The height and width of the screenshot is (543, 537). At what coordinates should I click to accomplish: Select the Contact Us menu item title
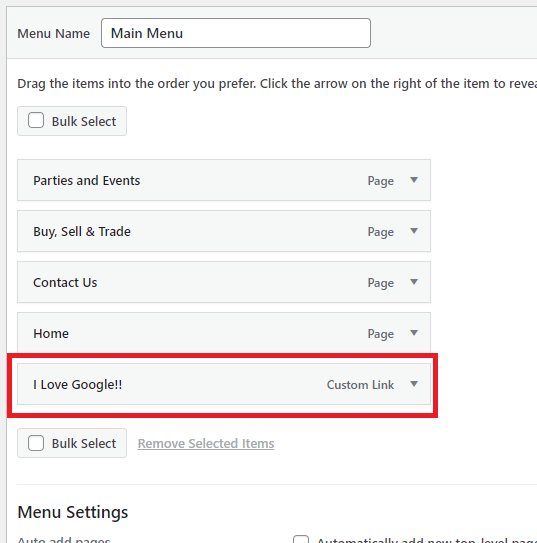pos(65,283)
